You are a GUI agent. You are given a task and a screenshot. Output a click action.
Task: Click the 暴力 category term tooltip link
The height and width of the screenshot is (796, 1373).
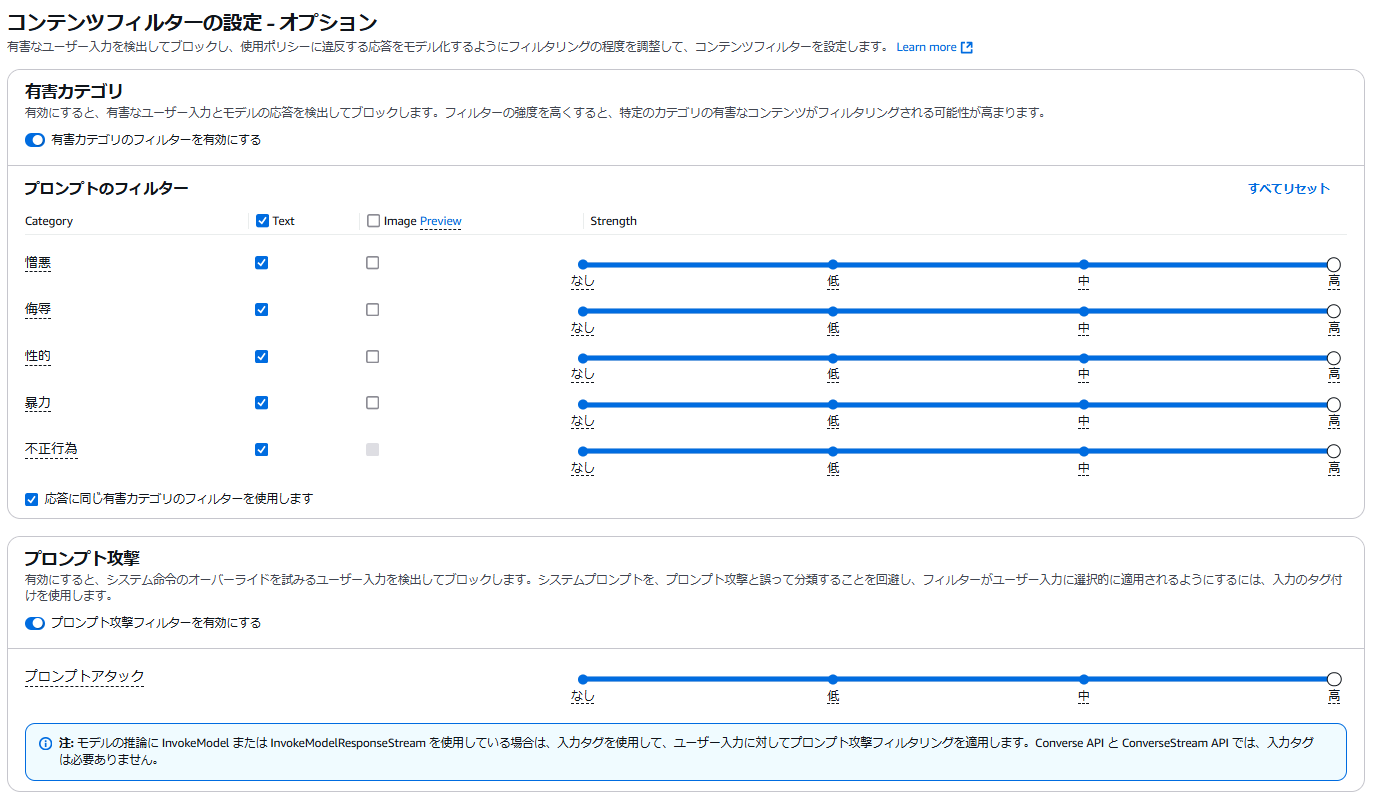[x=37, y=402]
